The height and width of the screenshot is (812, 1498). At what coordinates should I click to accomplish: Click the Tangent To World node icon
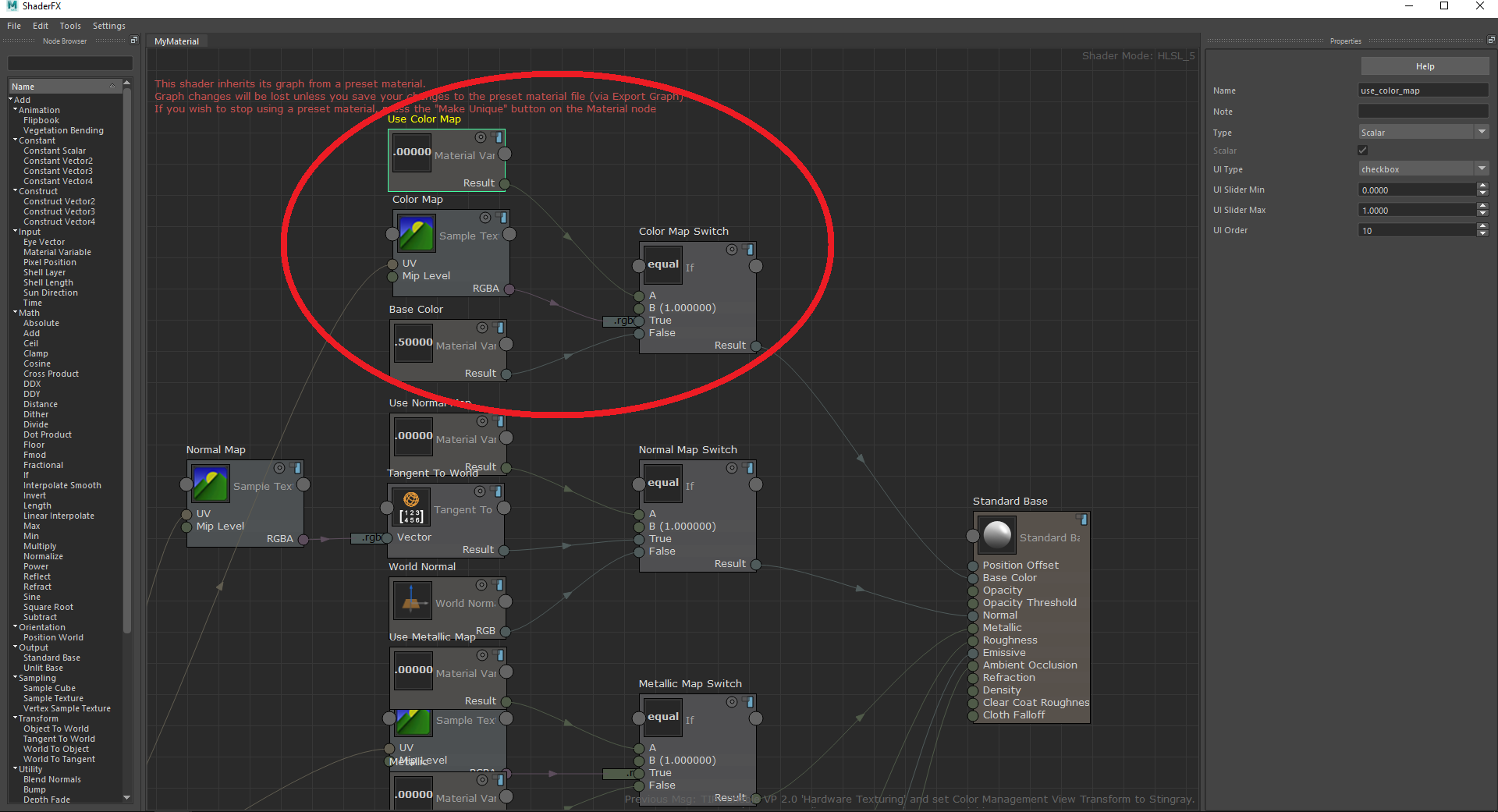pos(411,508)
